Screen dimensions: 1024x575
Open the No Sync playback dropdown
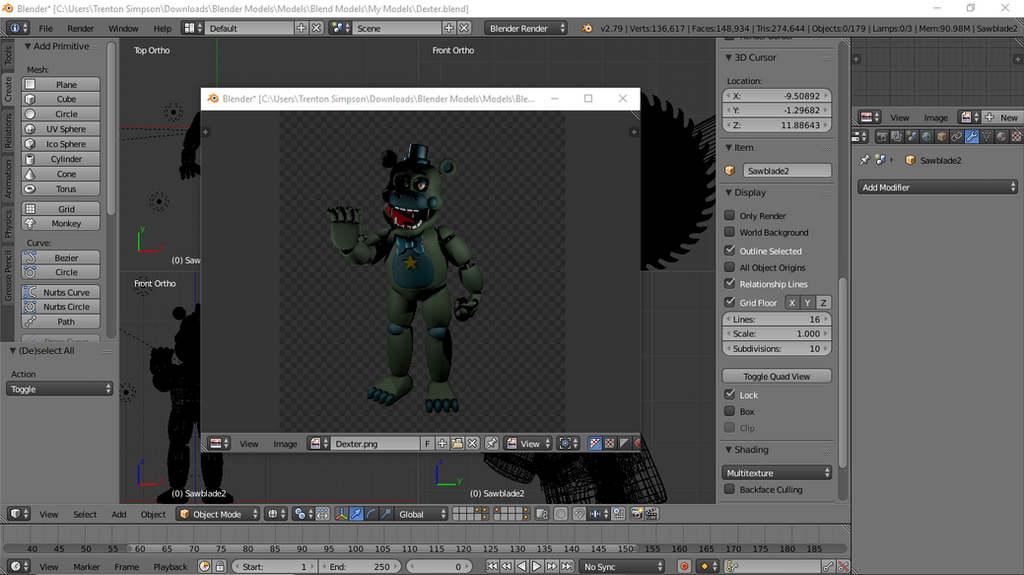tap(622, 567)
